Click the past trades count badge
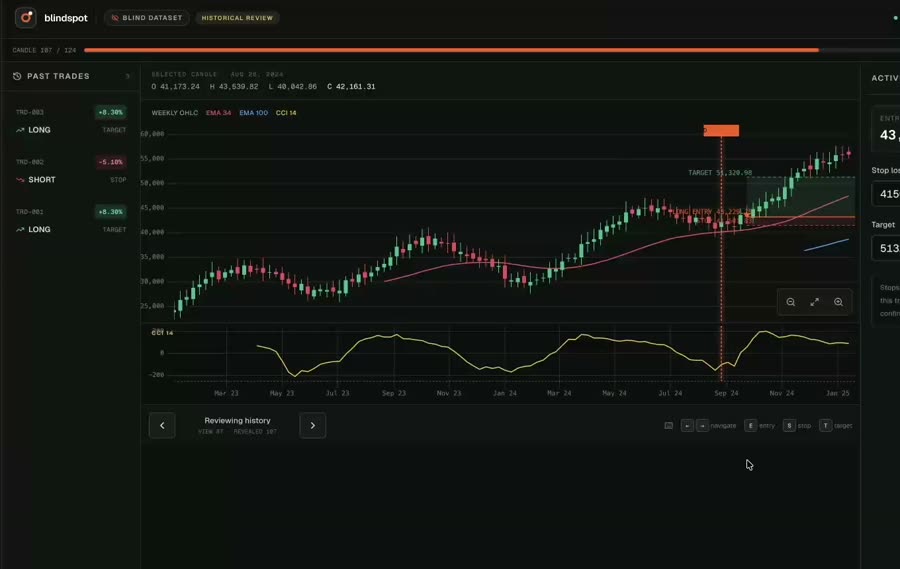Viewport: 900px width, 569px height. pyautogui.click(x=127, y=76)
